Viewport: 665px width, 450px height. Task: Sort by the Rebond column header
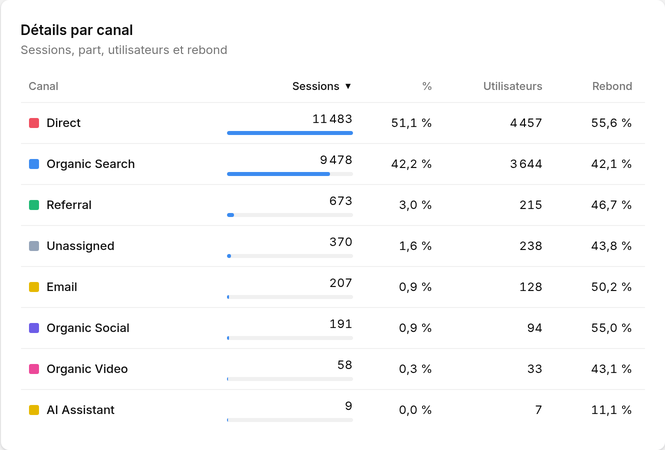coord(612,86)
